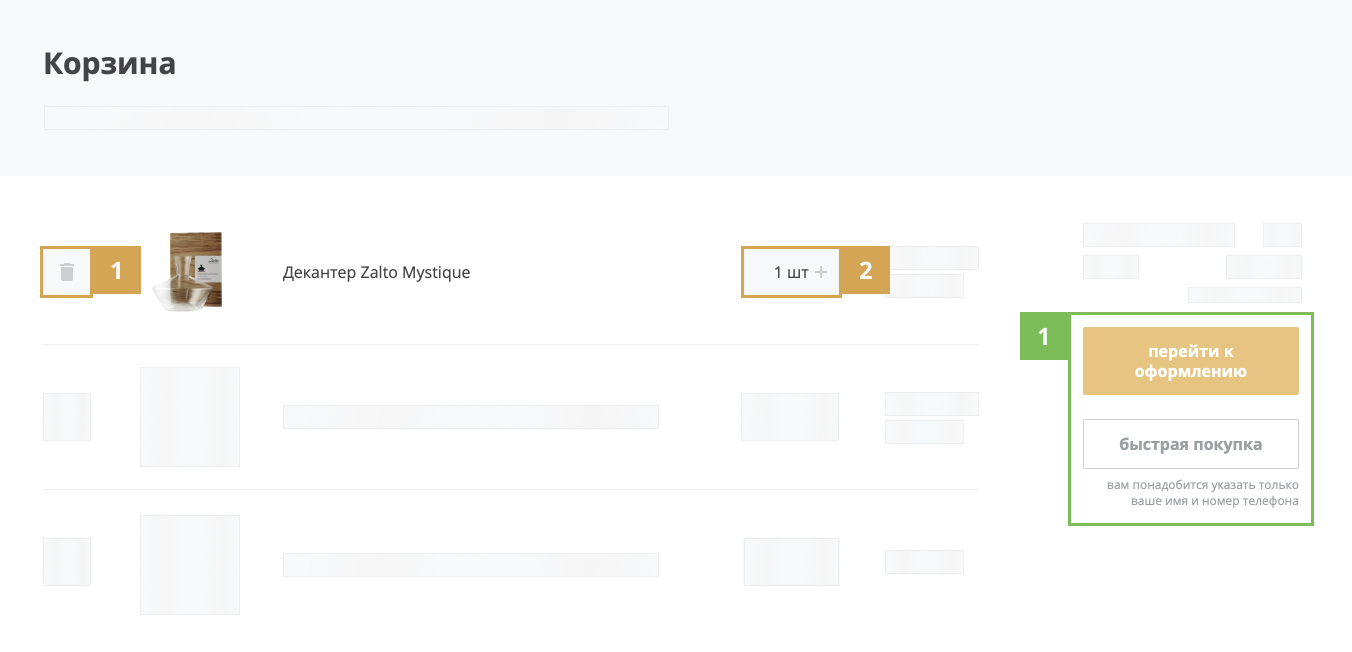Click the gold badge numbered 1
The height and width of the screenshot is (652, 1352).
coord(117,272)
